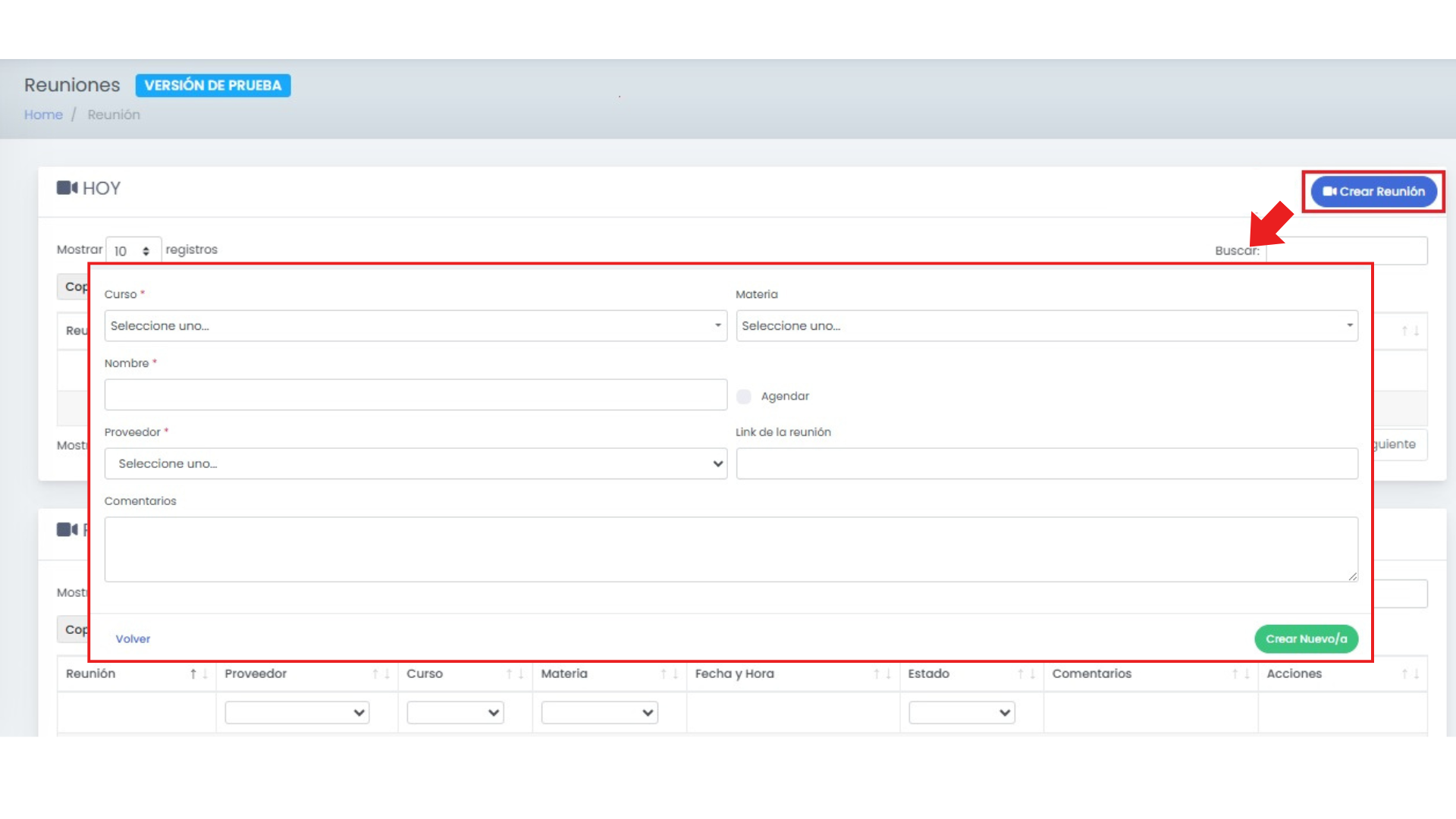Open the Materia dropdown in the form
The image size is (1456, 819).
coord(1046,326)
